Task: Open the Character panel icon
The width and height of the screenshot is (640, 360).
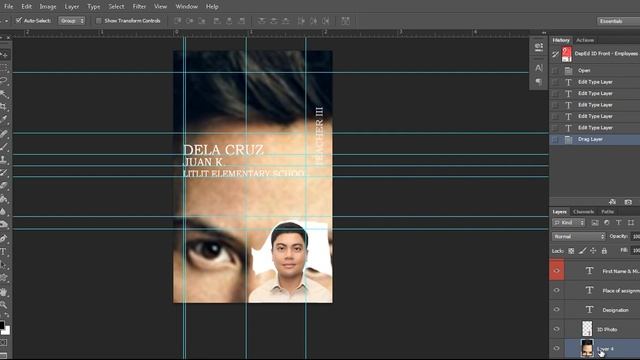Action: click(539, 68)
